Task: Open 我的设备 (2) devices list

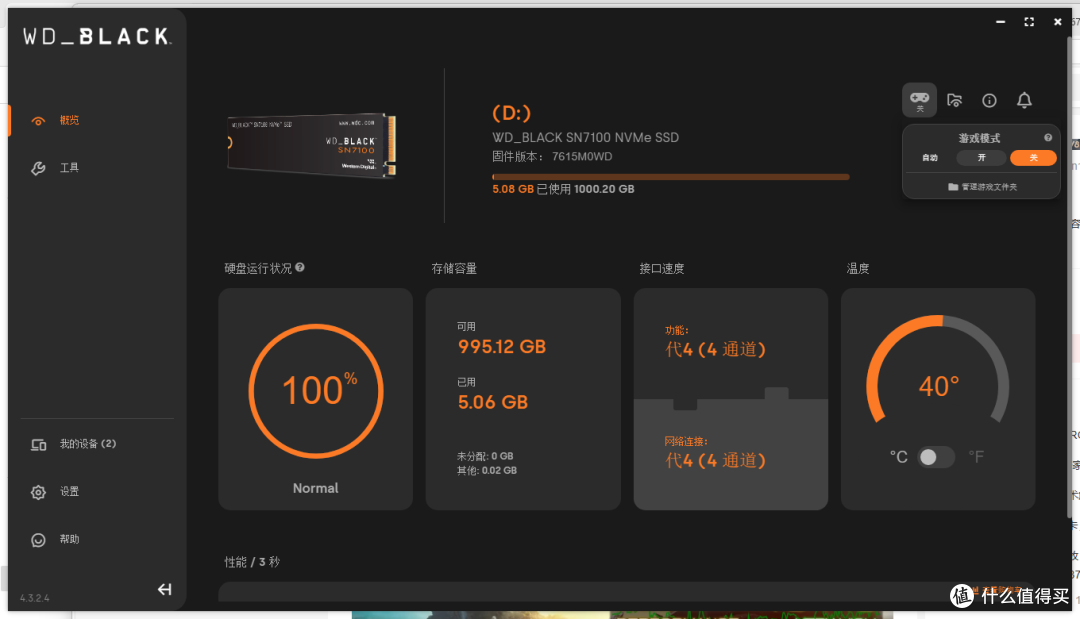Action: 87,444
